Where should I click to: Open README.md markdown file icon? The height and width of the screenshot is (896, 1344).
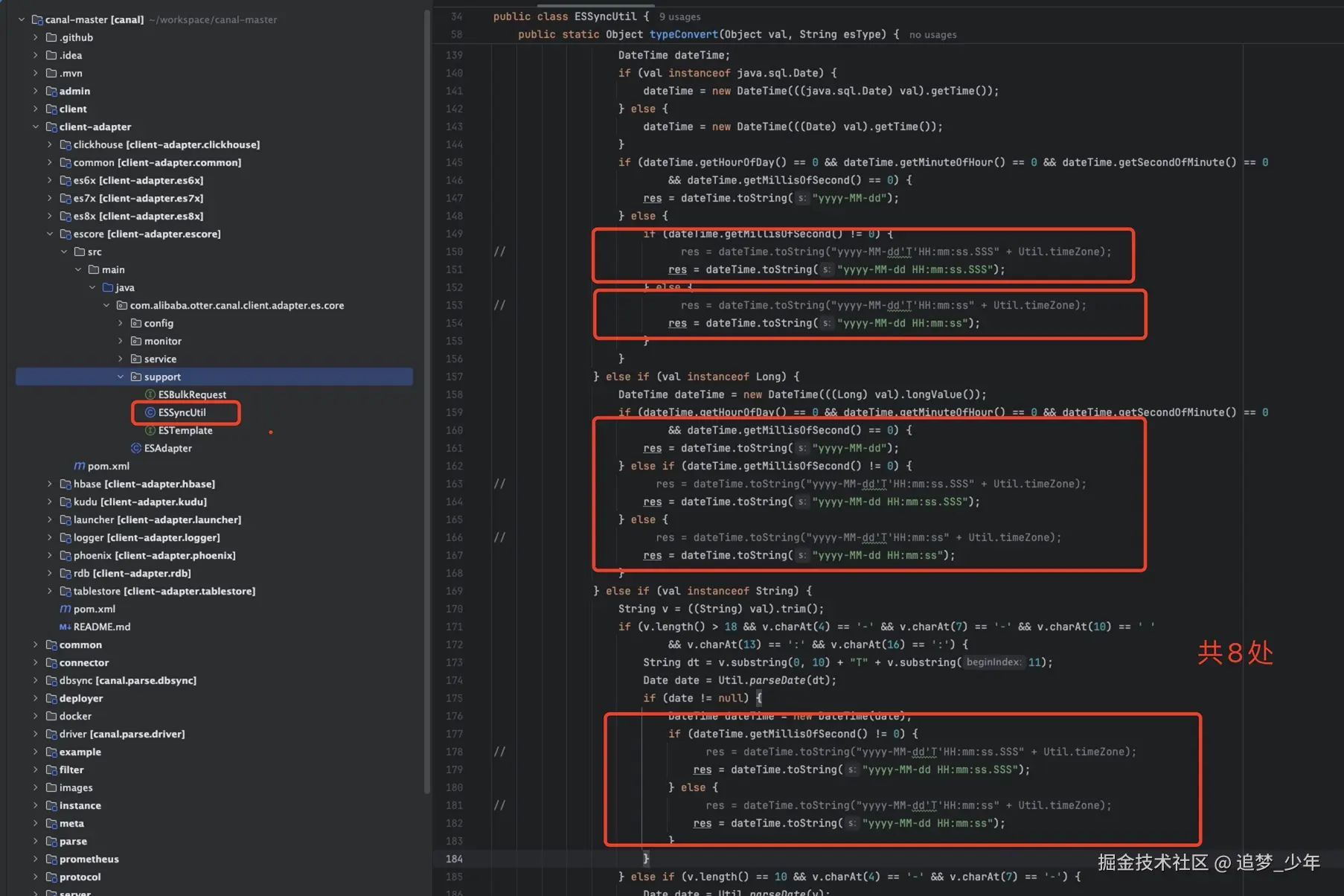pyautogui.click(x=65, y=627)
